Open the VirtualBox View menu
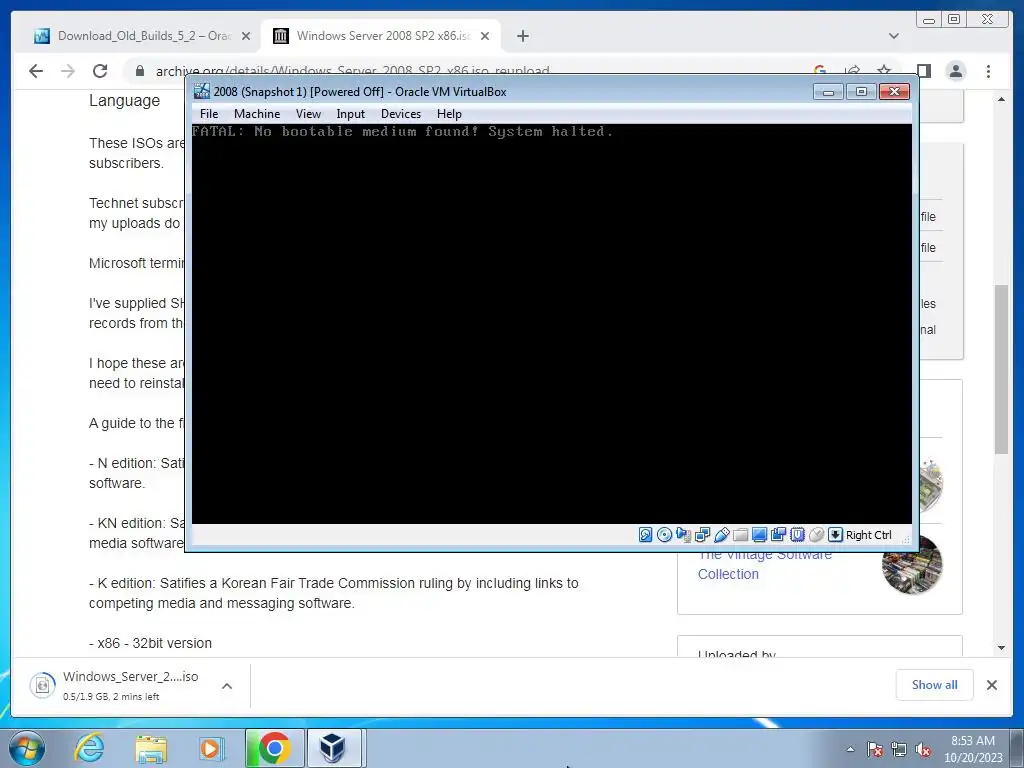 tap(308, 114)
